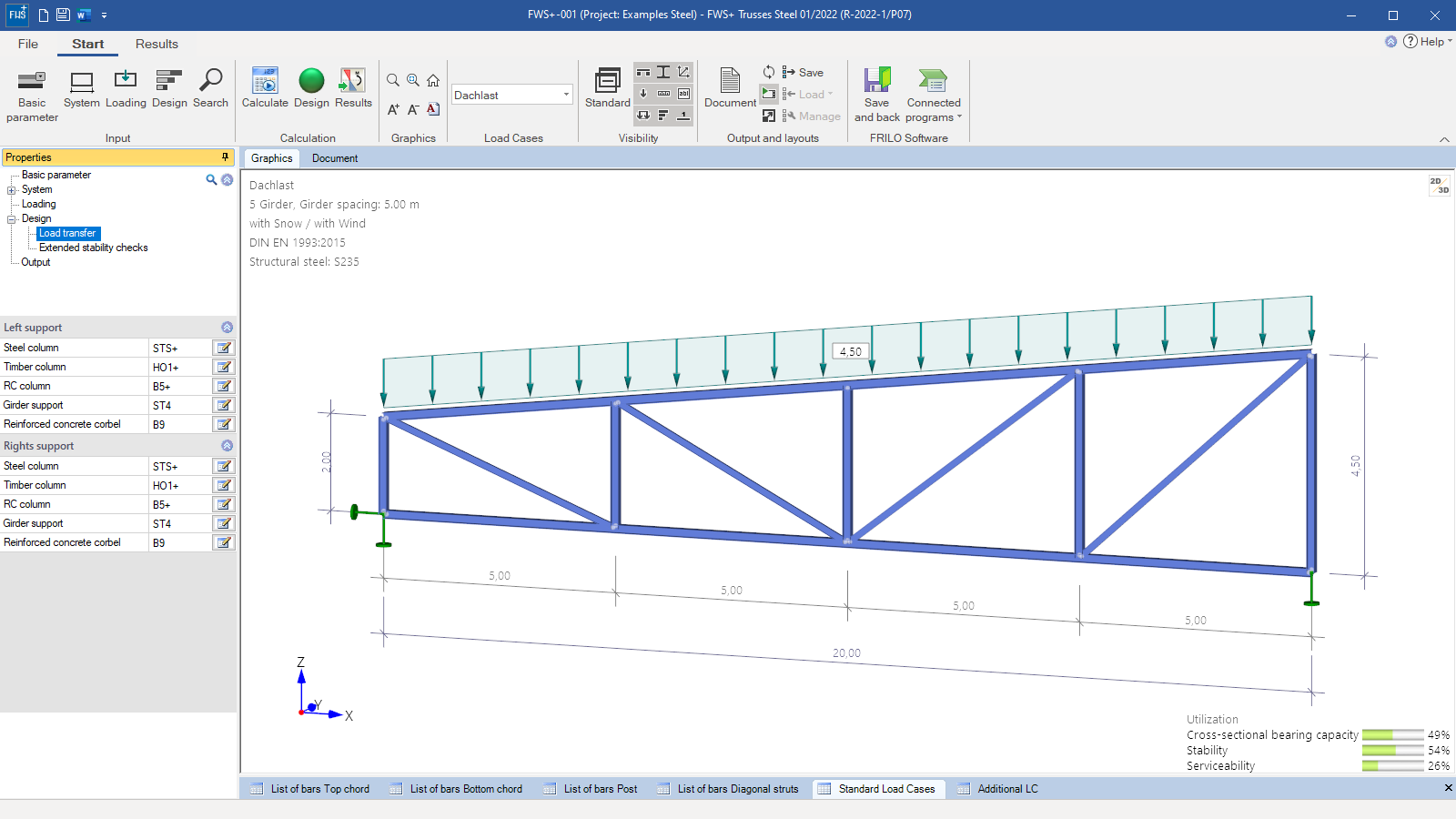Open Results icon in Calculation group
1456x819 pixels.
click(353, 88)
